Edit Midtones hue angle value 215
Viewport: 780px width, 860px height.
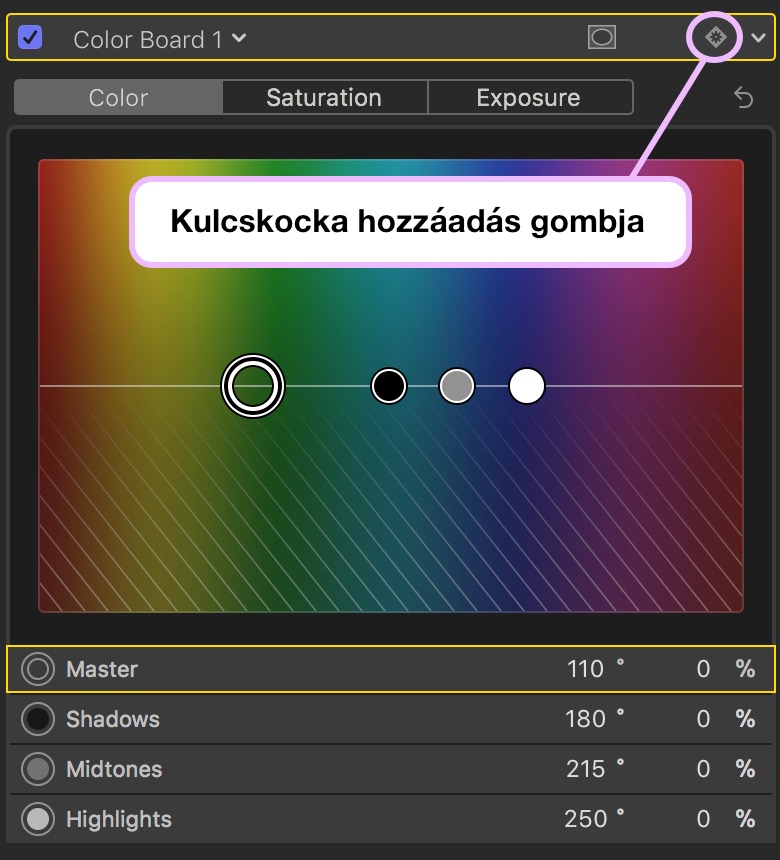(585, 769)
